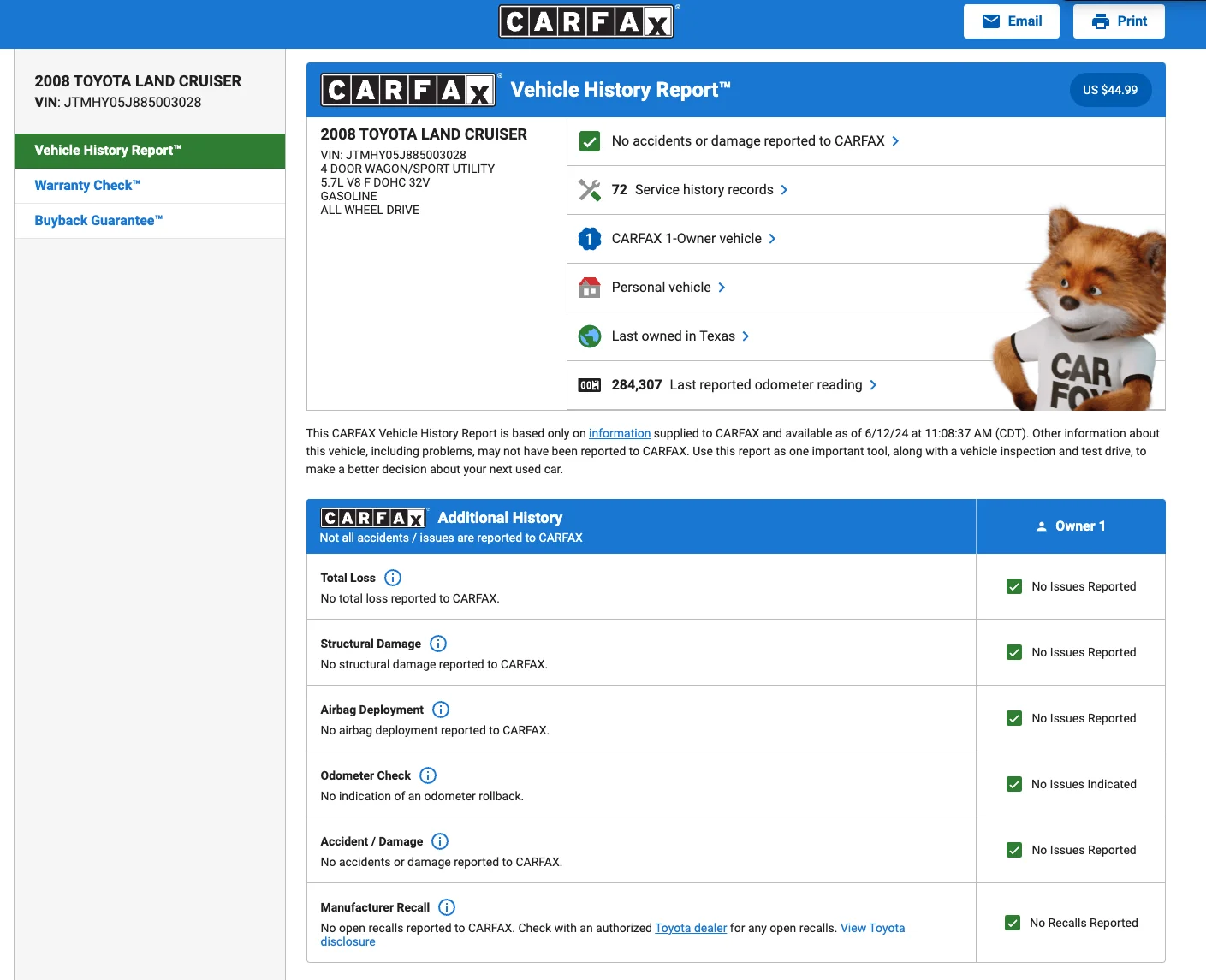
Task: Open Total Loss info icon
Action: (393, 578)
